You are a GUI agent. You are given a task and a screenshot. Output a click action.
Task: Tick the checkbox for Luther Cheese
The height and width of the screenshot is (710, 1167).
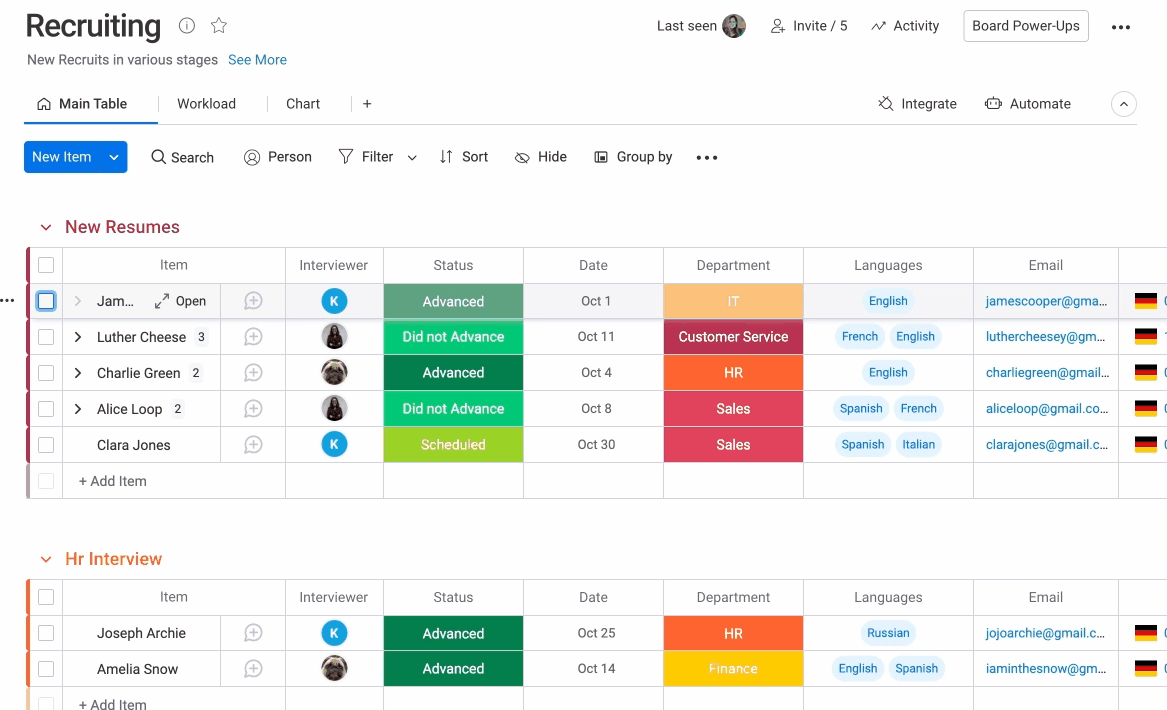(46, 337)
